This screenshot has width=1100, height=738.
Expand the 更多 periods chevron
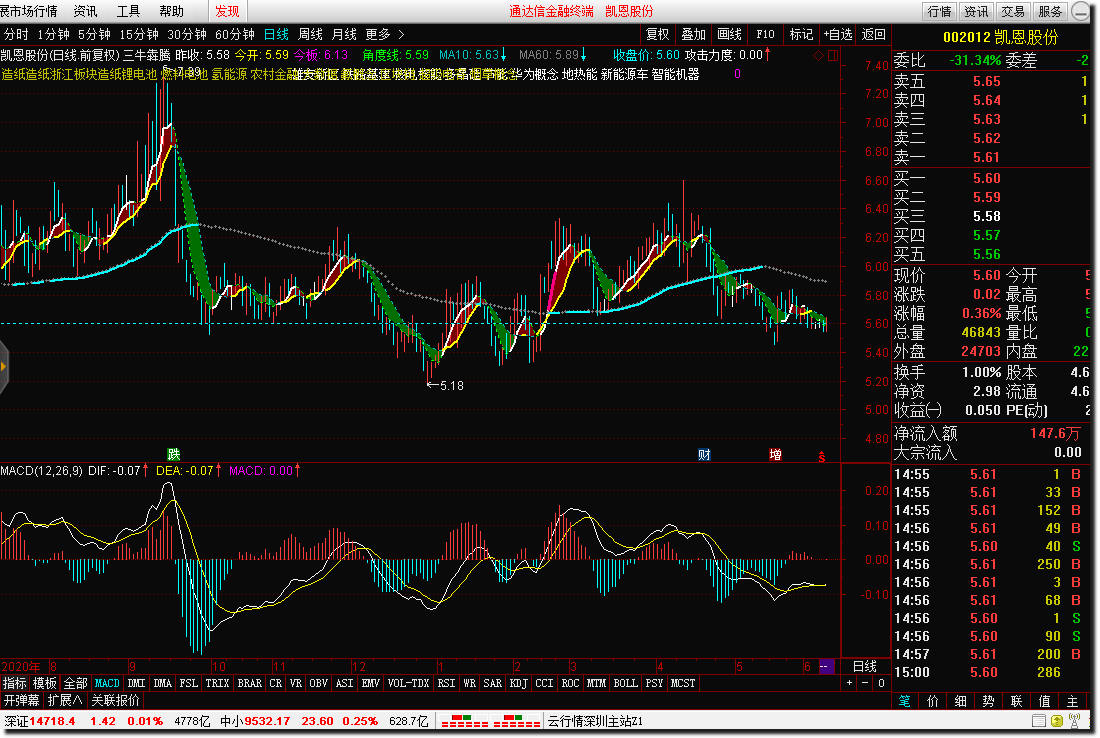[x=401, y=34]
